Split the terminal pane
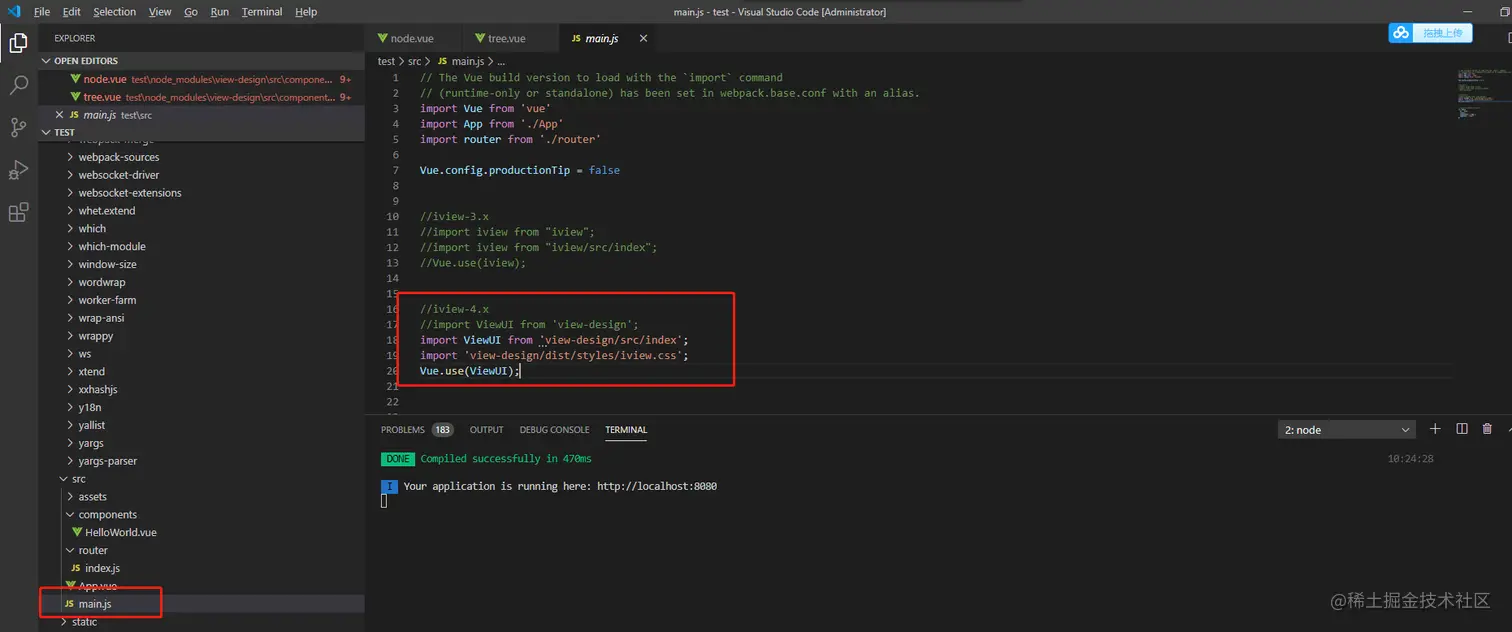This screenshot has width=1512, height=632. tap(1462, 429)
